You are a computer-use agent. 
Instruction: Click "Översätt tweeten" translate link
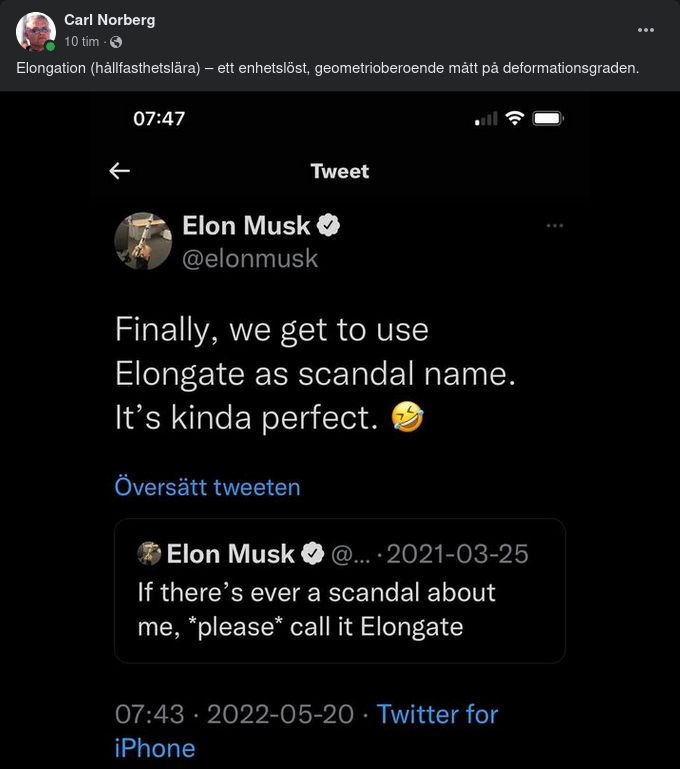(207, 487)
